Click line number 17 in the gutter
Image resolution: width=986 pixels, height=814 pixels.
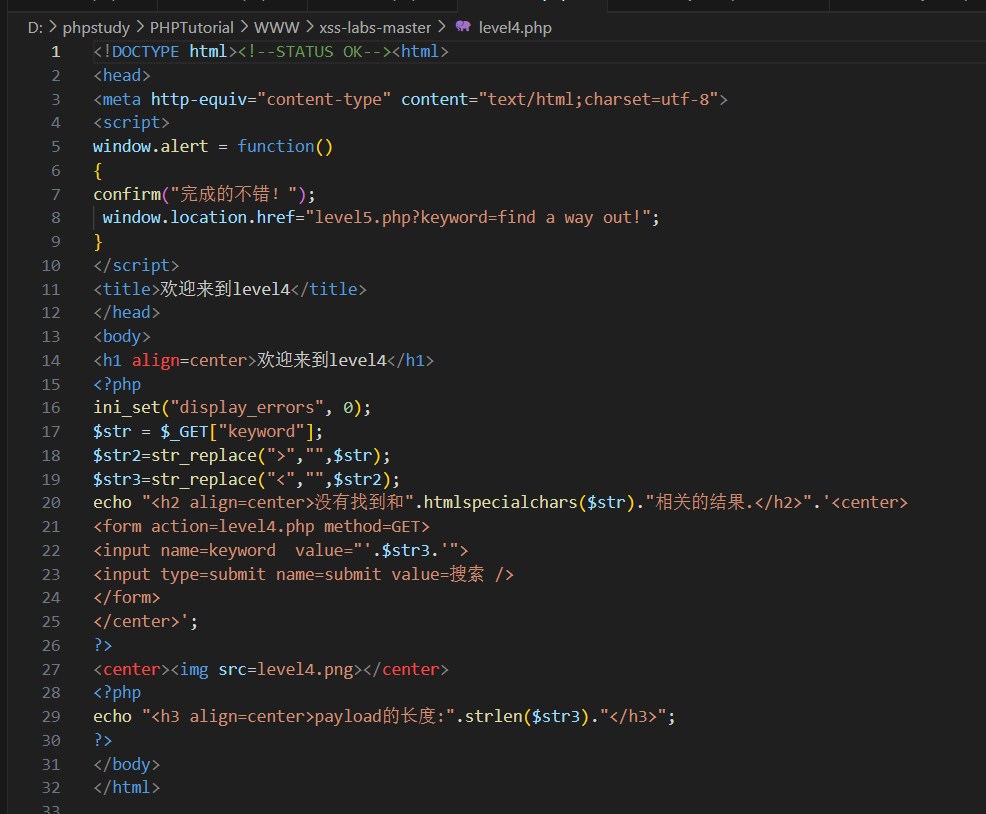(51, 432)
